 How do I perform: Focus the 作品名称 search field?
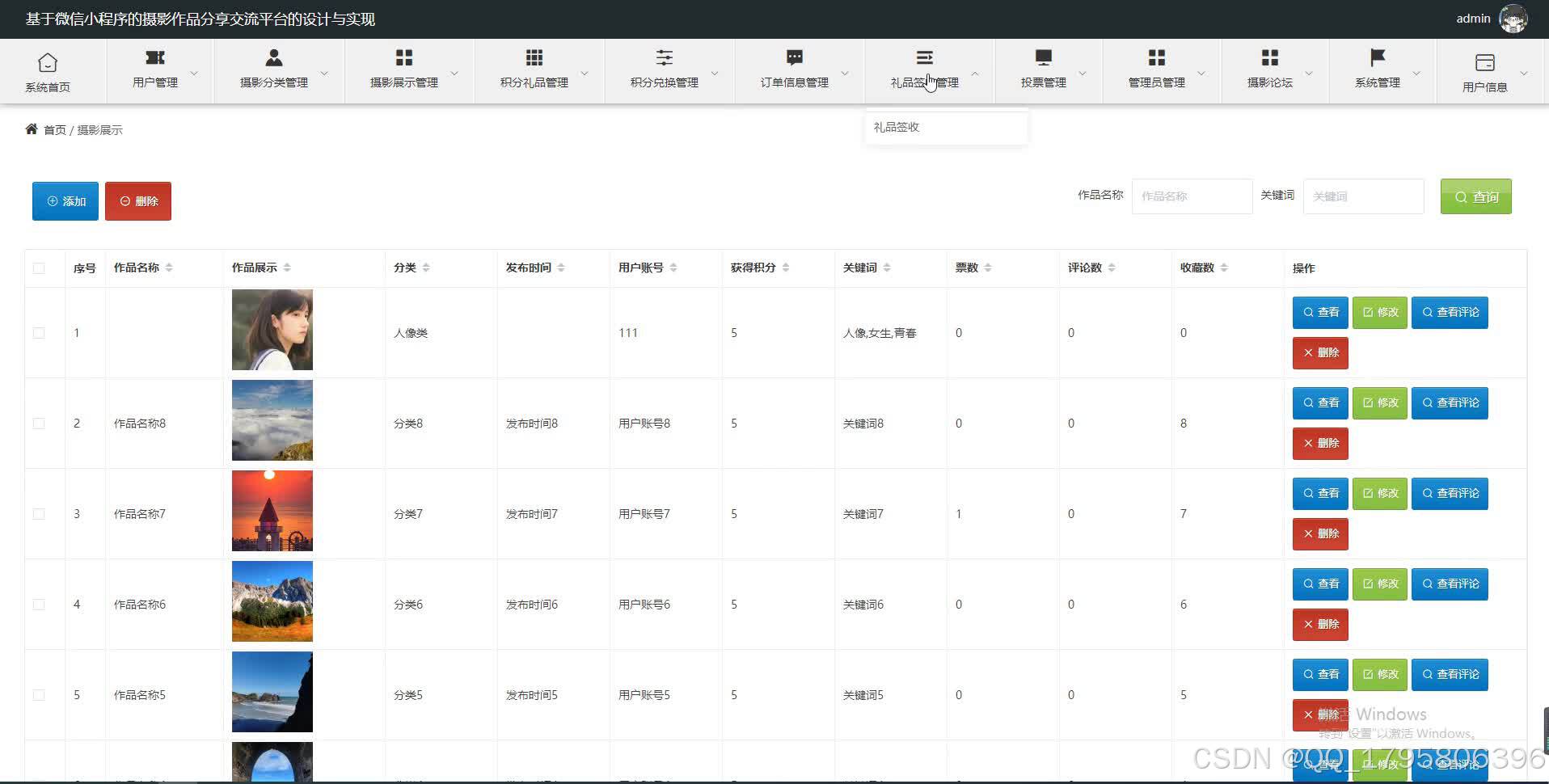(1192, 196)
